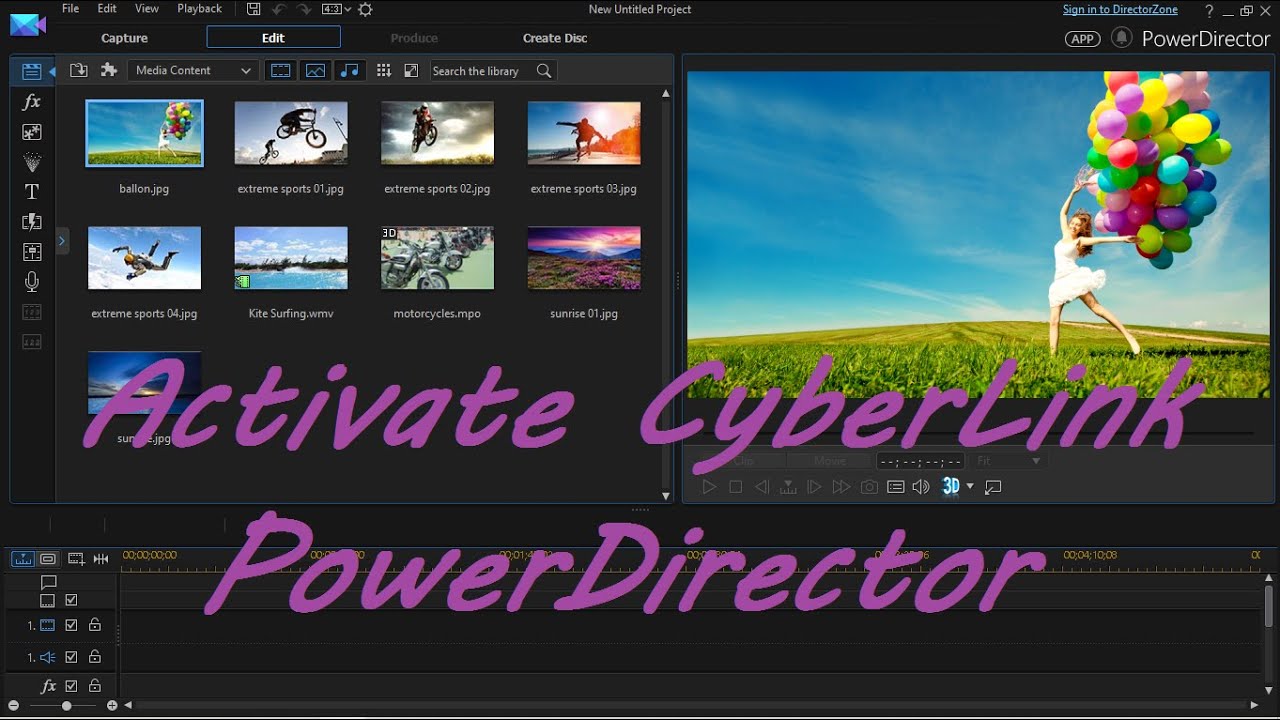Lock audio track 1
Screen dimensions: 1280x720
pyautogui.click(x=95, y=657)
